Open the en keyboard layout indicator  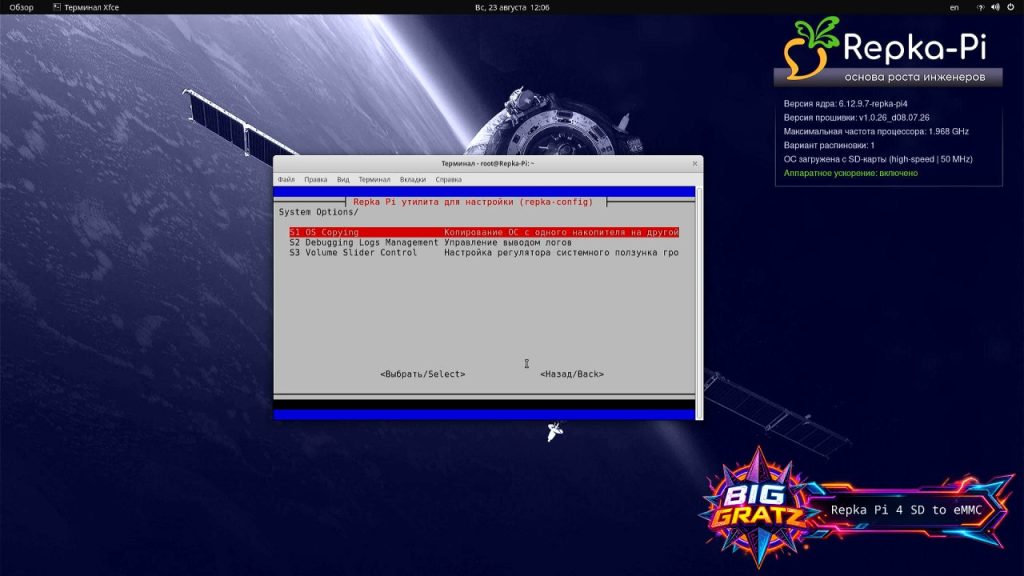click(x=954, y=7)
